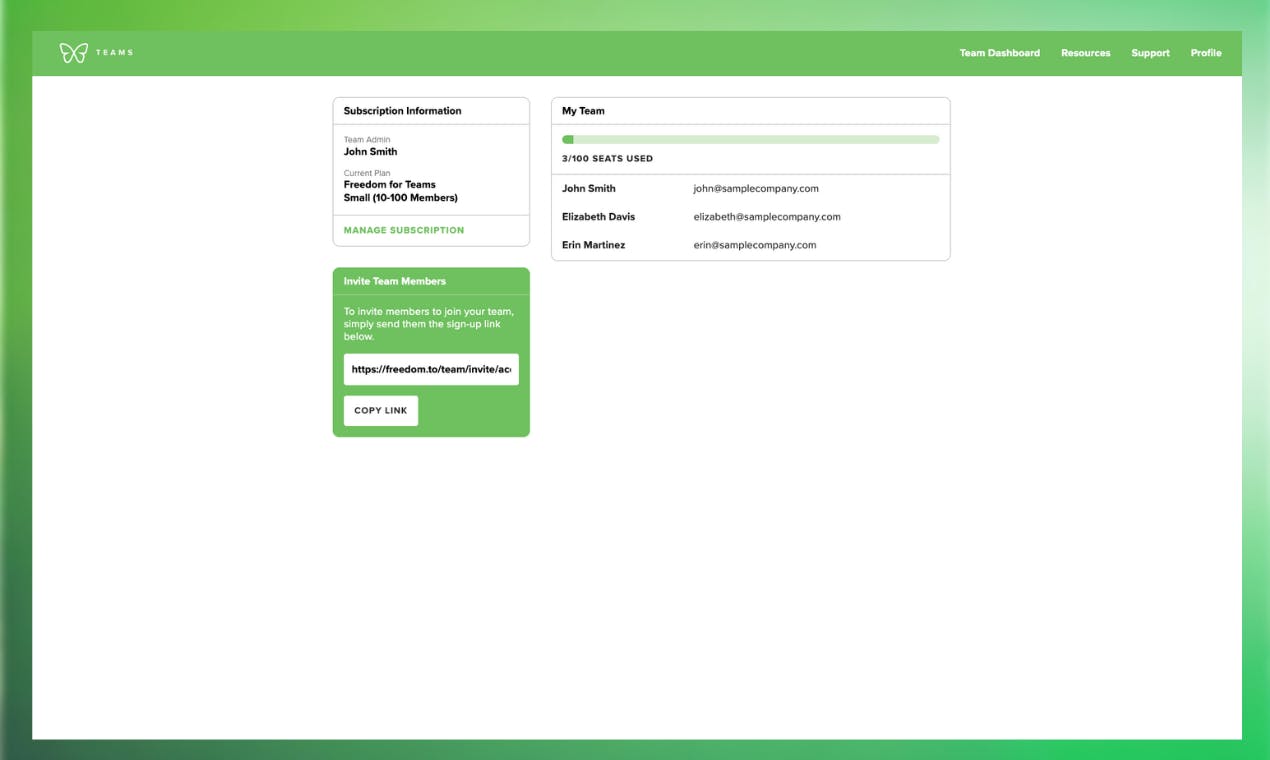Image resolution: width=1270 pixels, height=760 pixels.
Task: Open the Resources nav item
Action: [x=1085, y=53]
